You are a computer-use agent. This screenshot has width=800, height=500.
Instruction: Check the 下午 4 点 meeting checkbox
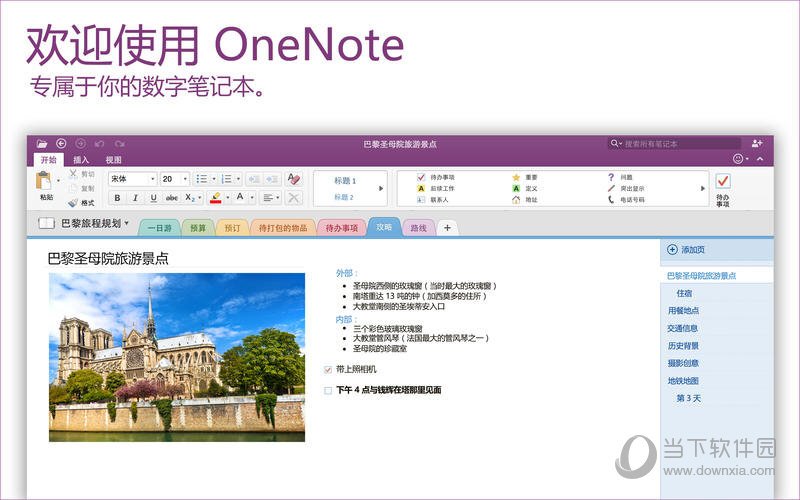(328, 390)
